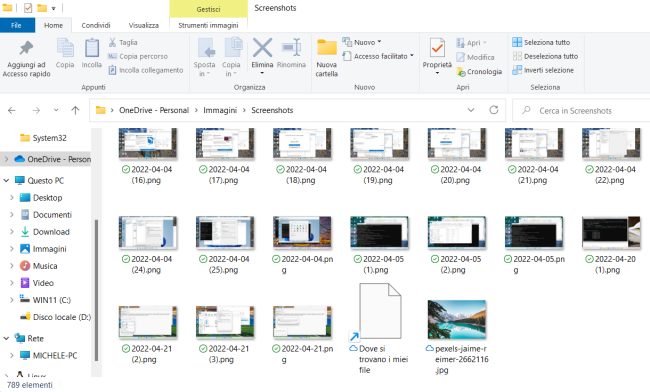The height and width of the screenshot is (392, 650).
Task: Select thumbnail 2022-04-04 (16).png
Action: [x=148, y=143]
